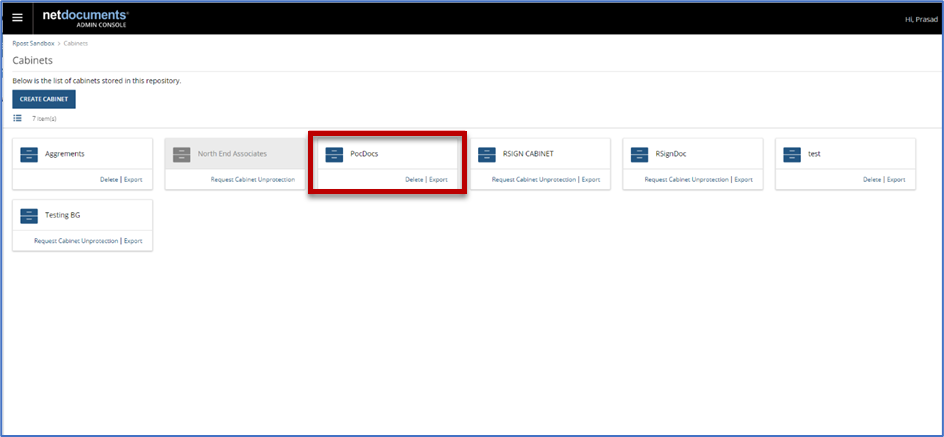Delete the Aggrements cabinet

[109, 180]
